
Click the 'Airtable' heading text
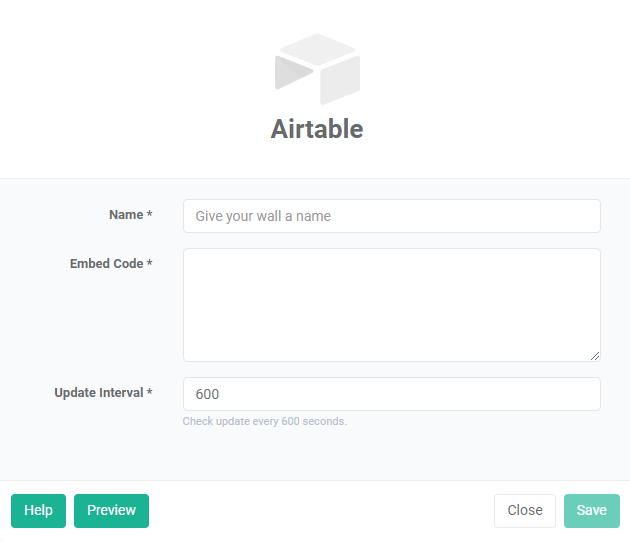tap(317, 129)
